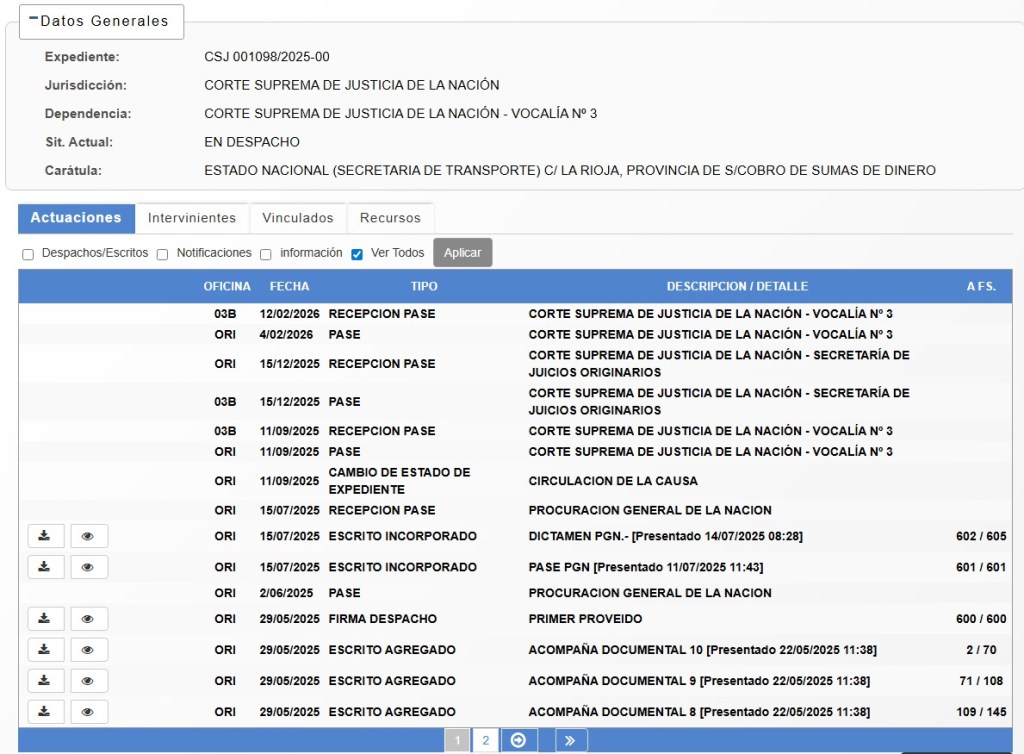Check the Notificaciones filter
Viewport: 1024px width, 754px height.
[x=163, y=254]
